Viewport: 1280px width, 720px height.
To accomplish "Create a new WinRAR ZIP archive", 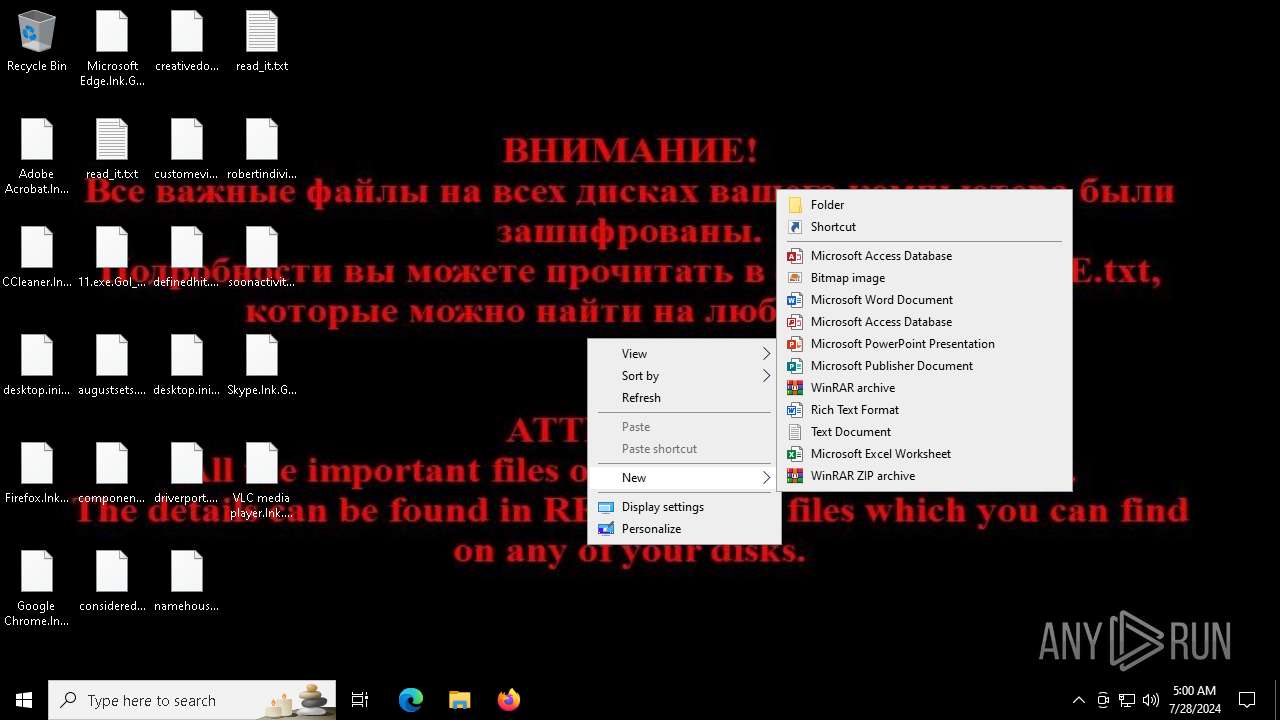I will pos(924,476).
